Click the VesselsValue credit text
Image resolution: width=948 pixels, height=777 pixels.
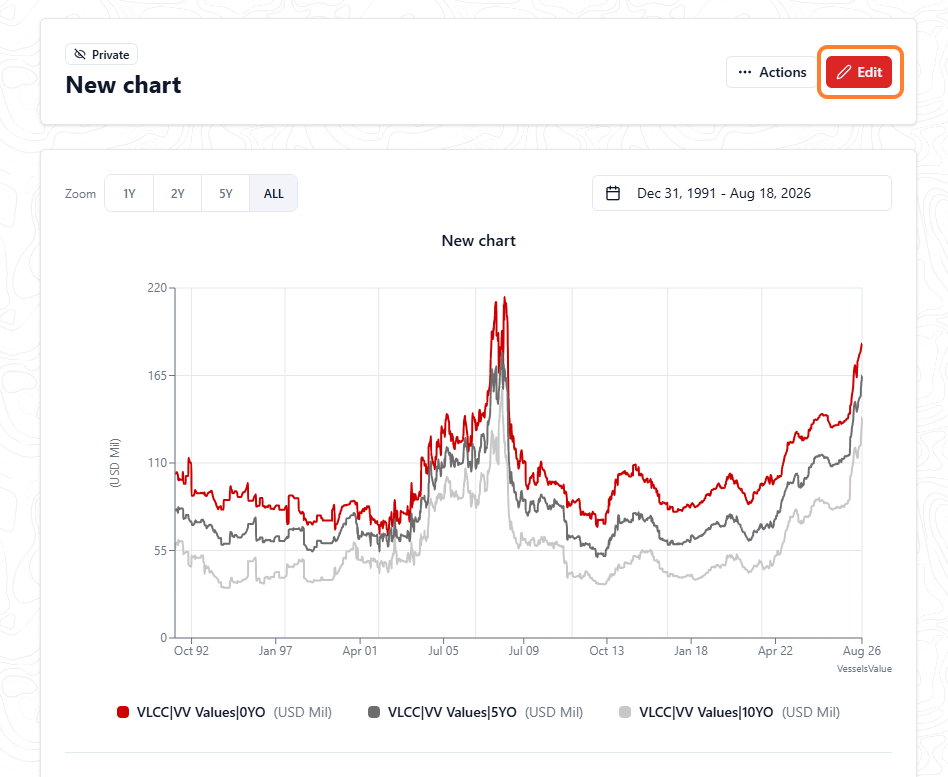coord(865,669)
